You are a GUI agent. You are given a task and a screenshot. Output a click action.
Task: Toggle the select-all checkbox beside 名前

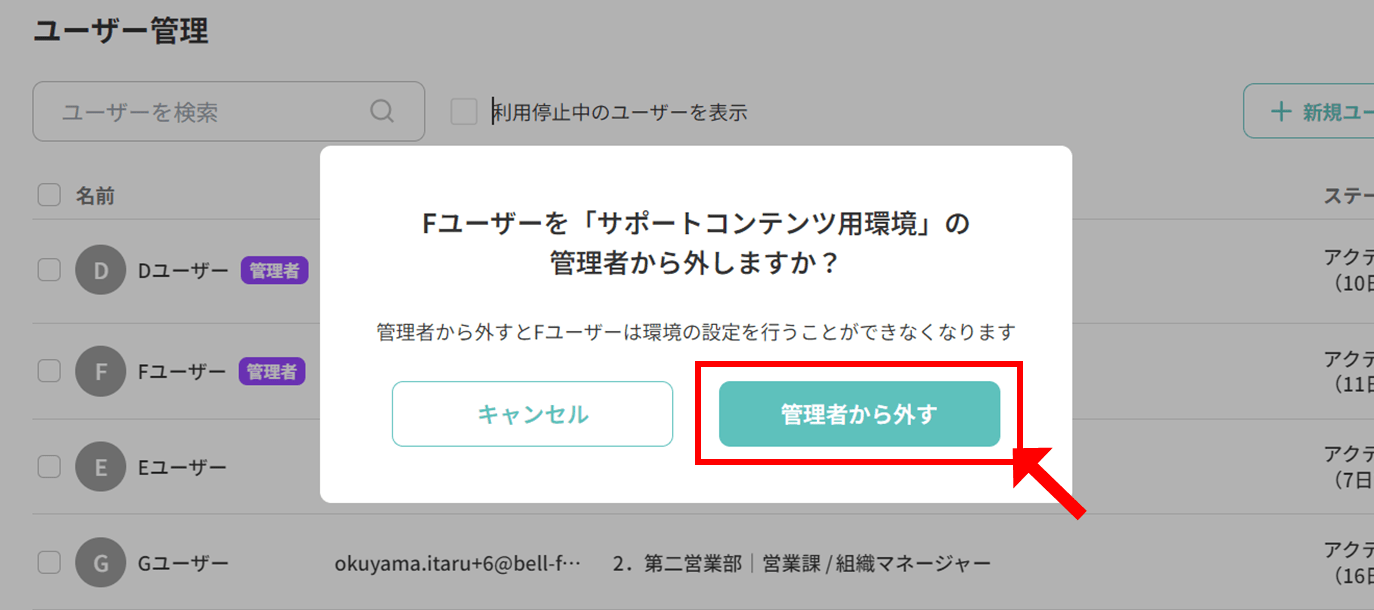coord(49,195)
